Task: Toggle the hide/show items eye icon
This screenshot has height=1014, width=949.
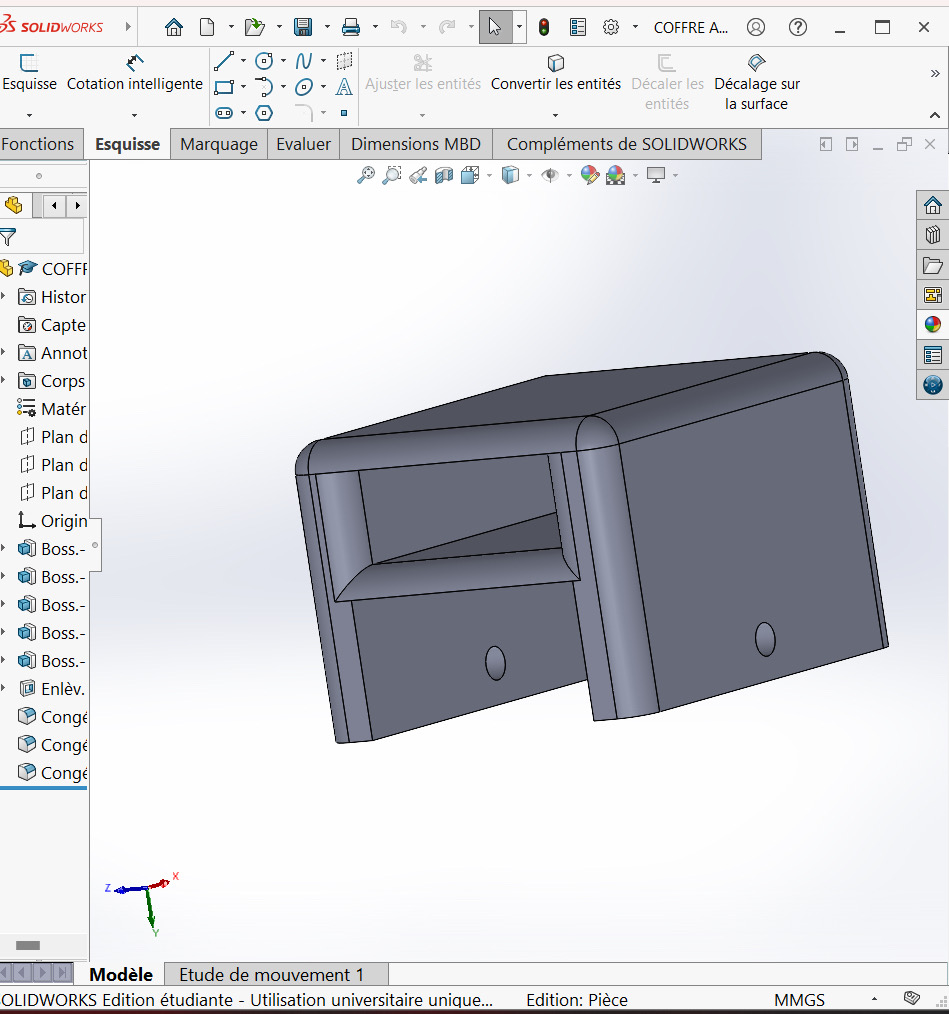Action: point(549,176)
